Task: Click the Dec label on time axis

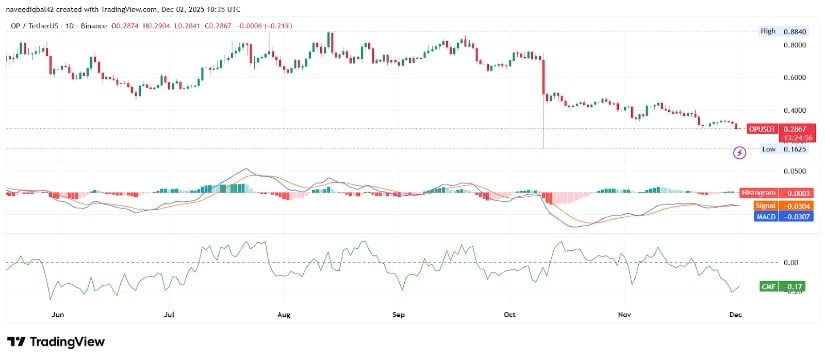Action: 735,315
